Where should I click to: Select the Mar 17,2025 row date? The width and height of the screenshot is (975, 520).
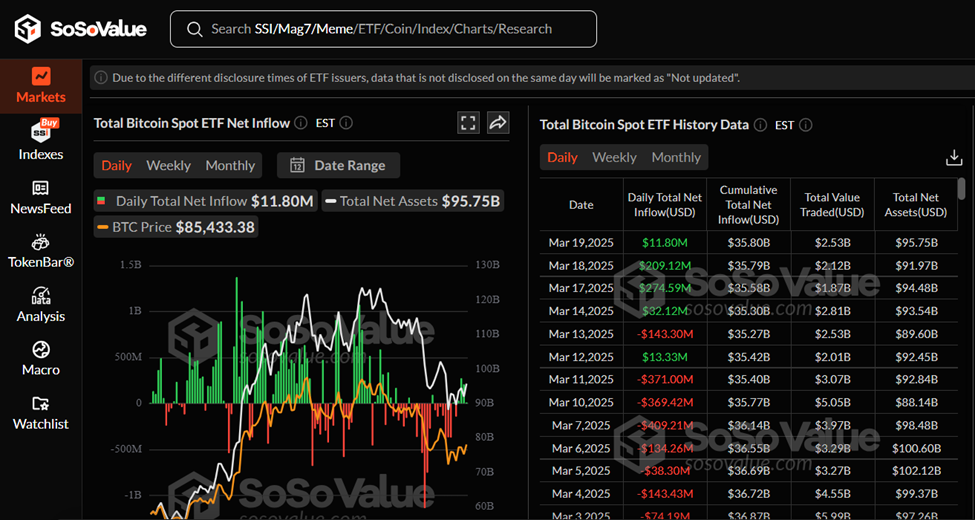(581, 288)
